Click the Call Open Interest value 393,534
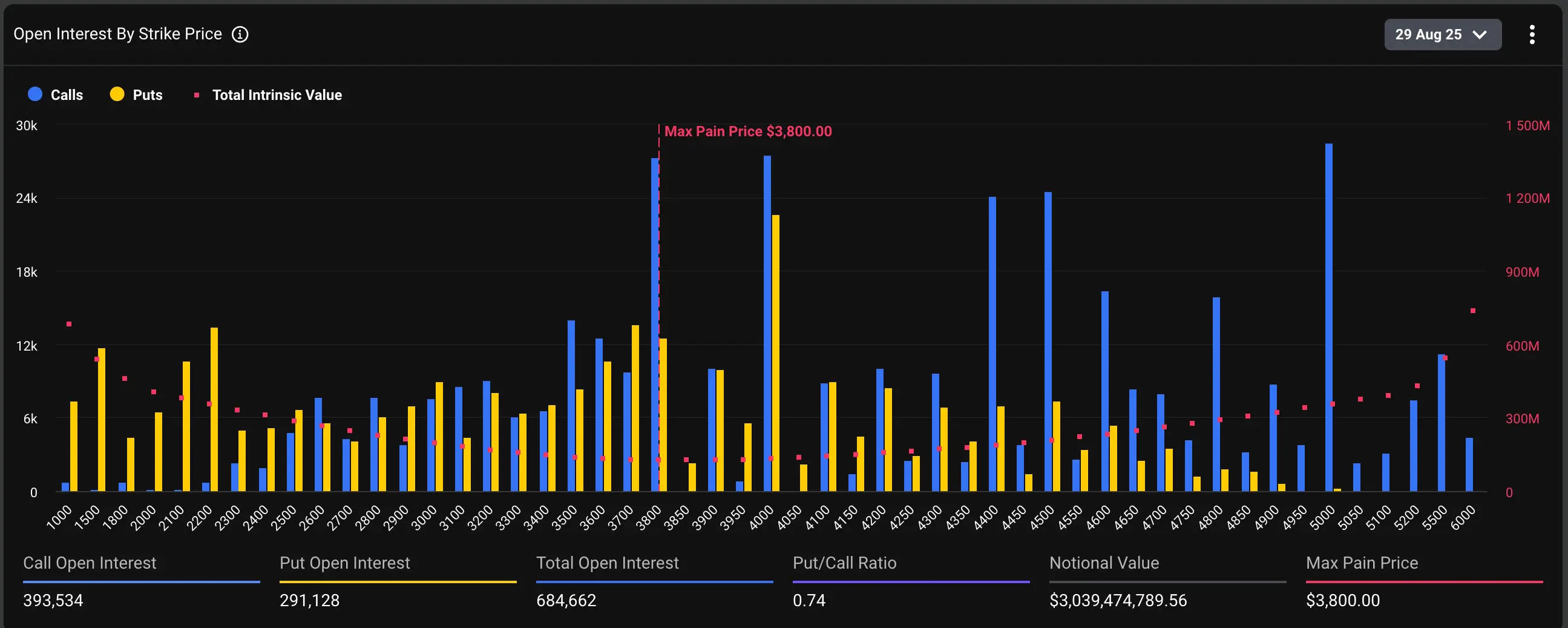Image resolution: width=1568 pixels, height=628 pixels. (53, 601)
